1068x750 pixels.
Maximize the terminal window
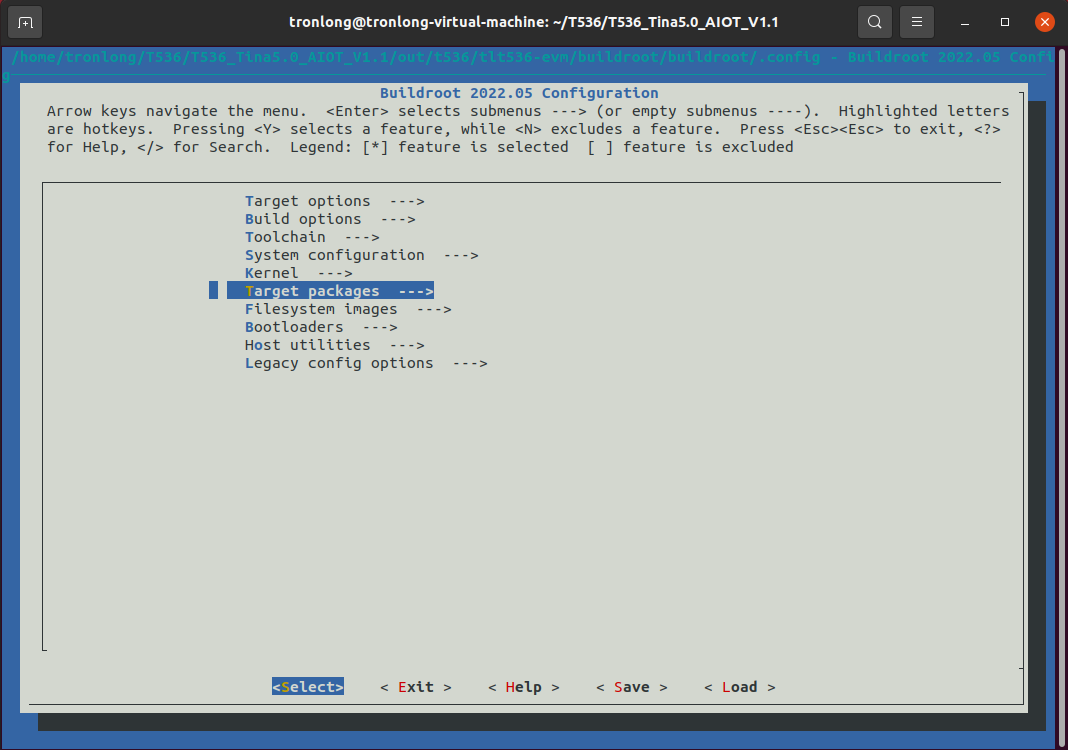tap(1005, 22)
